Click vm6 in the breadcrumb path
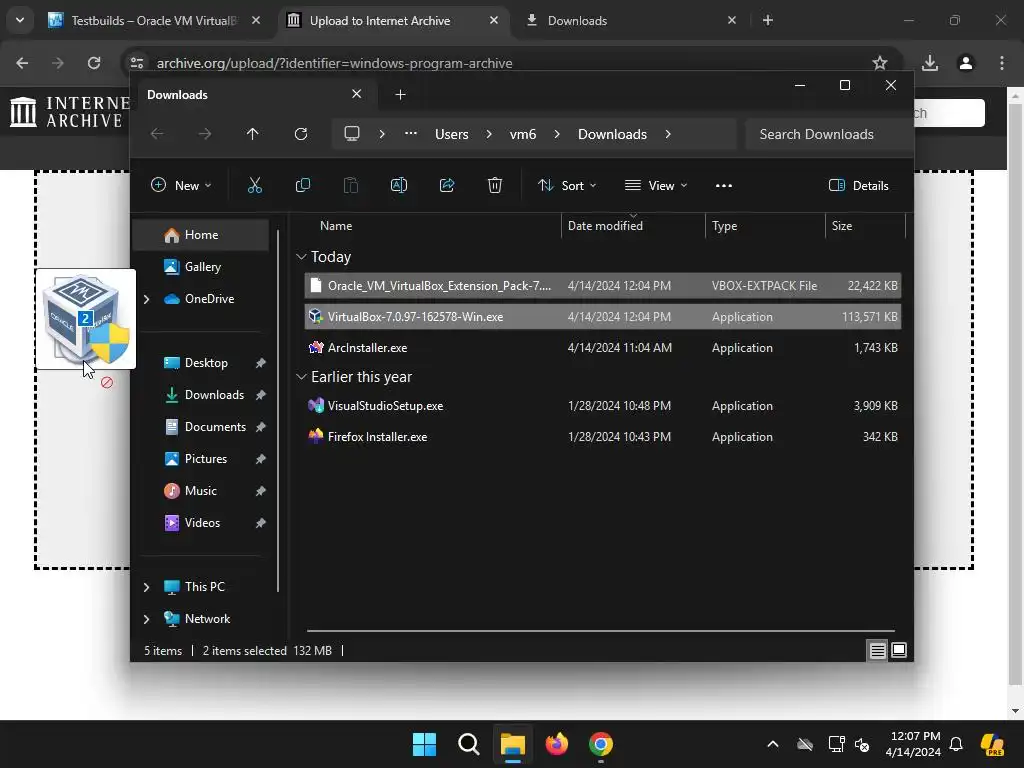1024x768 pixels. tap(522, 134)
